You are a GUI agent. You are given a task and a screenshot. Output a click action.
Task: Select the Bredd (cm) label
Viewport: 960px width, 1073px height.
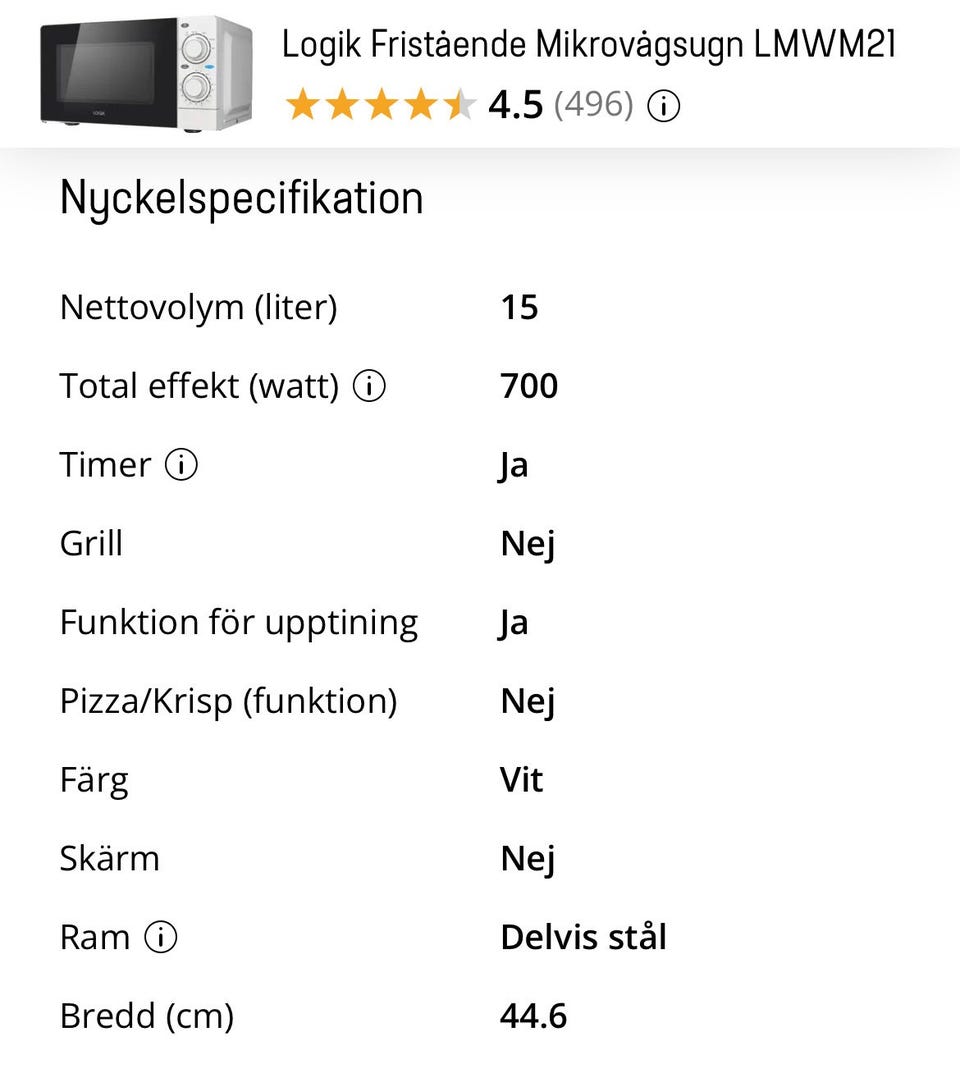pos(147,1016)
